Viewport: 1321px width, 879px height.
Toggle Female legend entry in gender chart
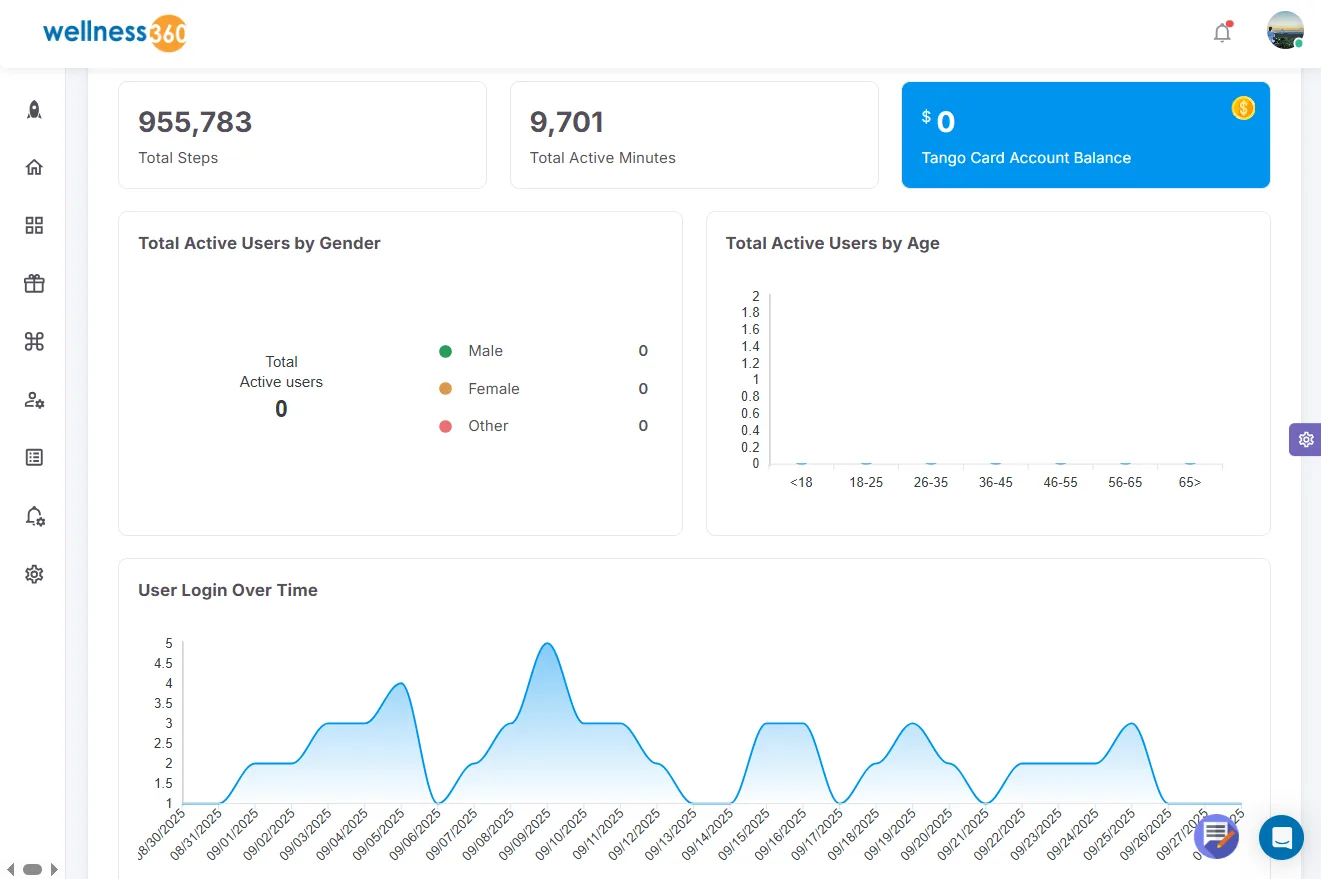[x=480, y=389]
